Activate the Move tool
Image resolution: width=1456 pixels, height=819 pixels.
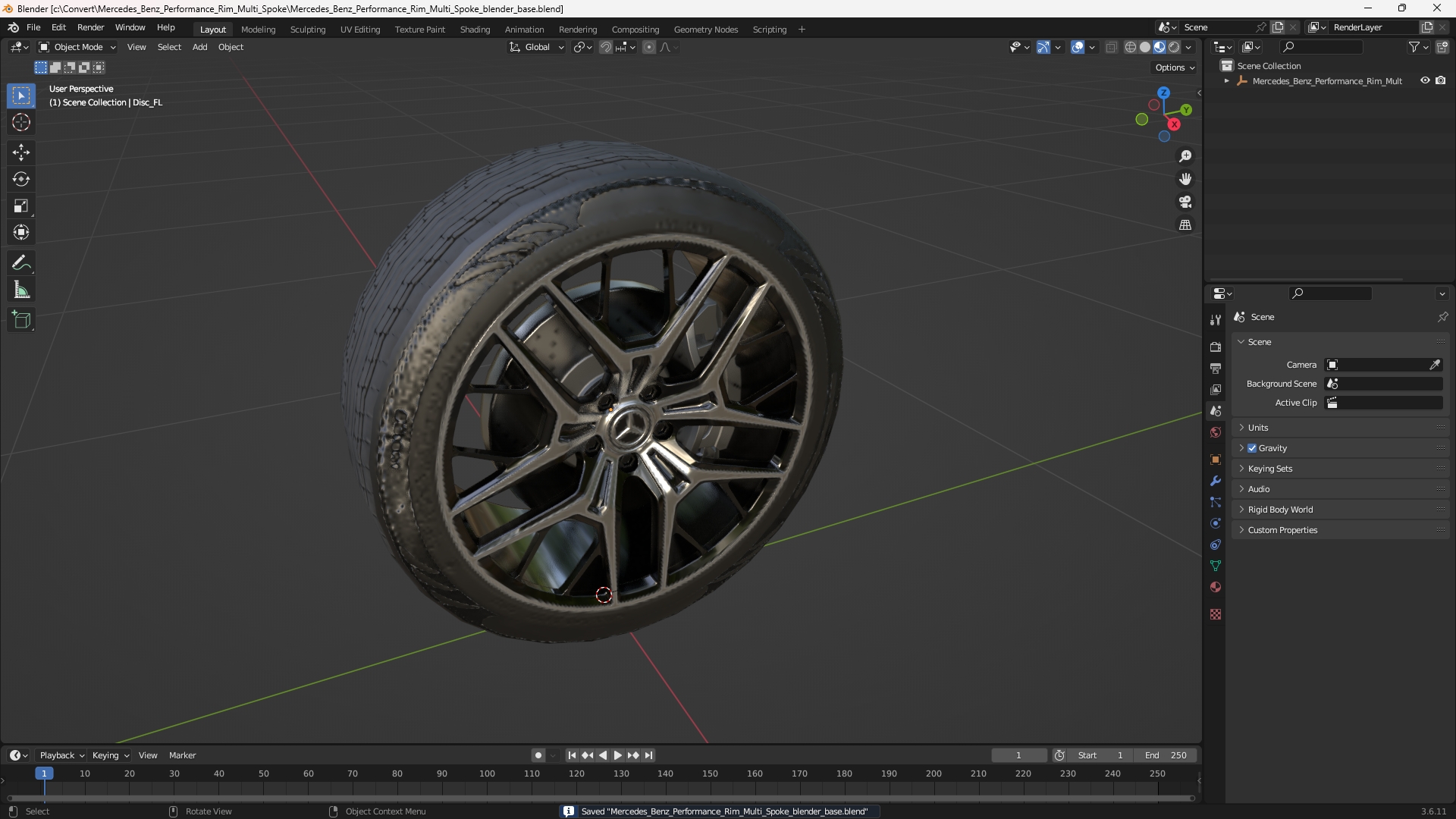(x=21, y=152)
